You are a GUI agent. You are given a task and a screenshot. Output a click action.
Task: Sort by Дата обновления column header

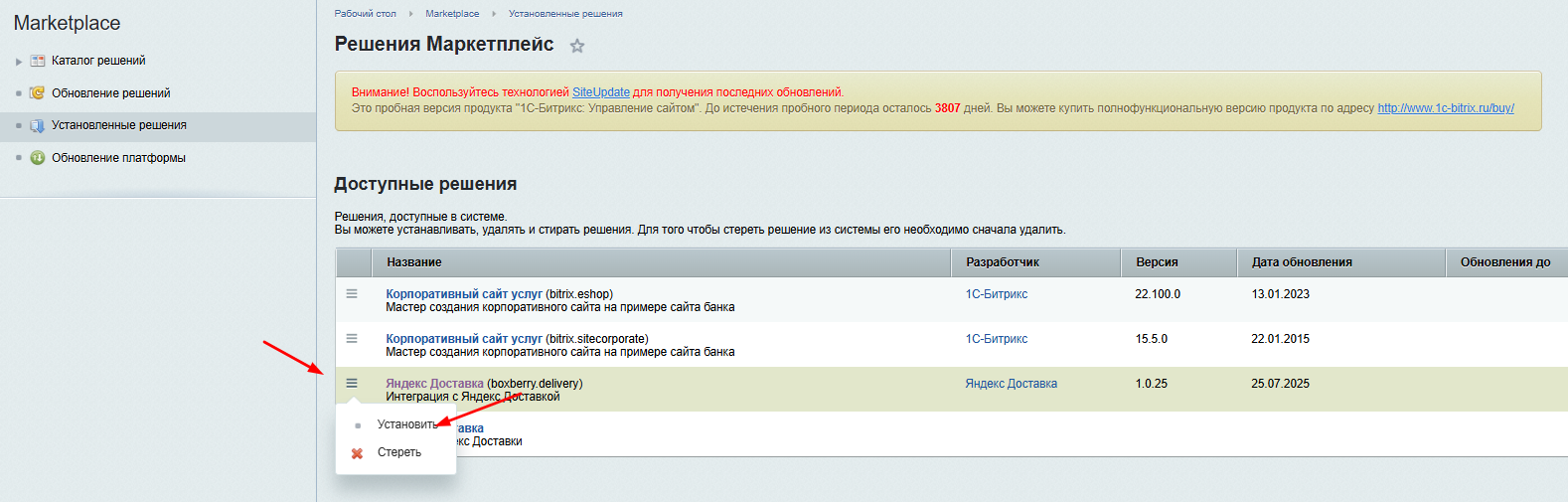pyautogui.click(x=1340, y=262)
